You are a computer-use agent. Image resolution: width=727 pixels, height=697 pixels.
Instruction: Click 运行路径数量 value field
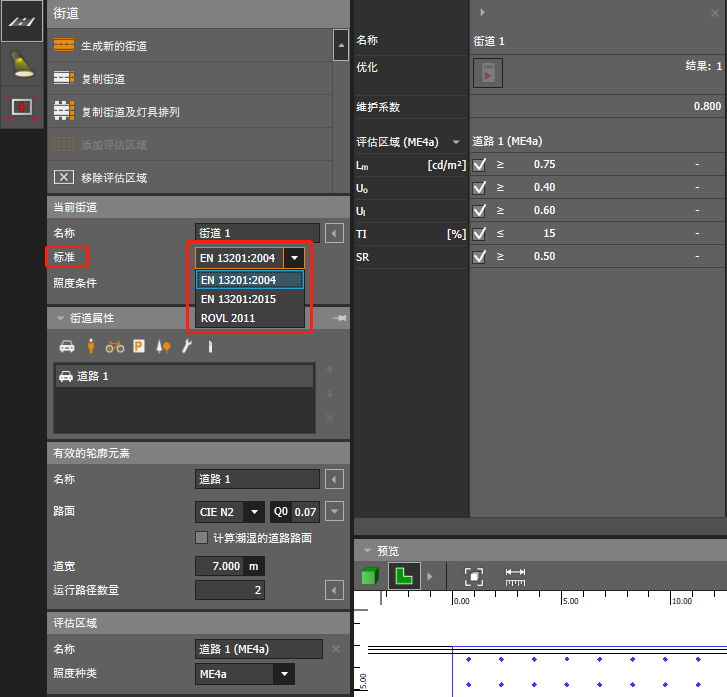(x=230, y=590)
